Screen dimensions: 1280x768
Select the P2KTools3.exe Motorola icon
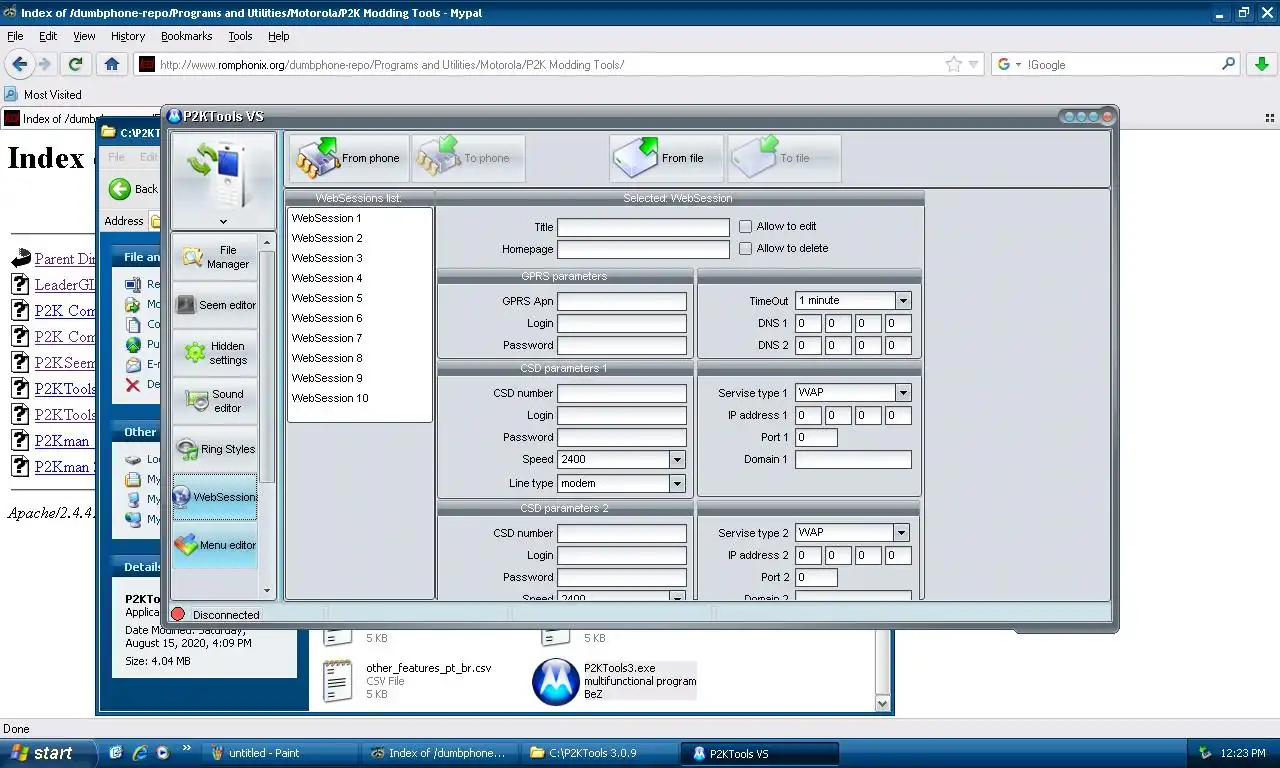coord(555,681)
